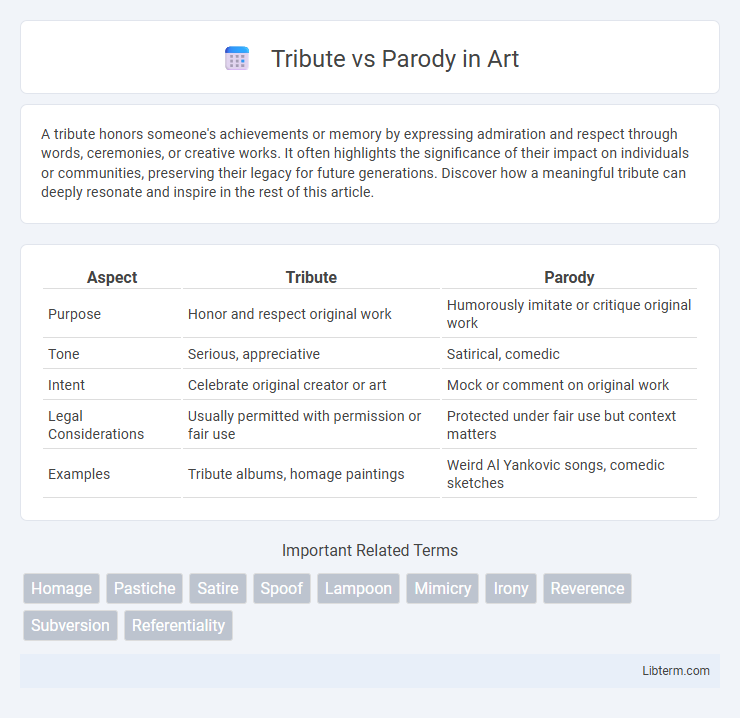740x718 pixels.
Task: Click the Parody column header
Action: [569, 277]
